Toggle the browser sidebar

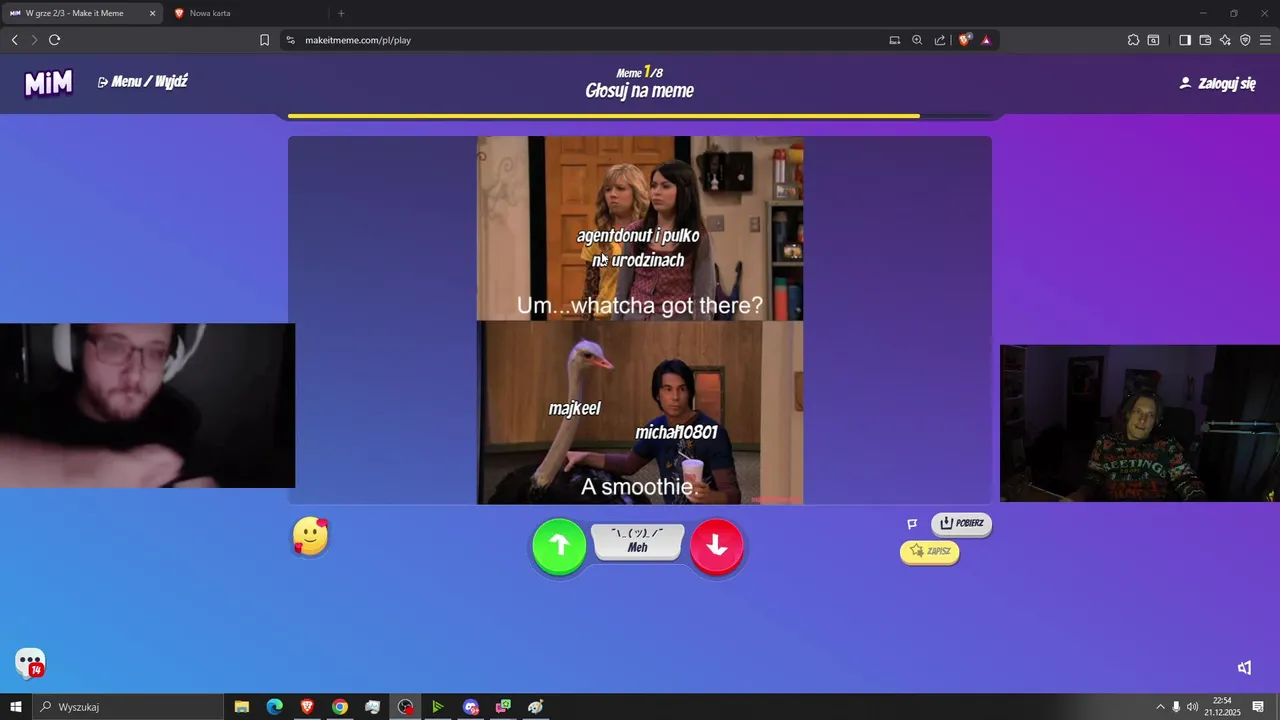point(1185,40)
